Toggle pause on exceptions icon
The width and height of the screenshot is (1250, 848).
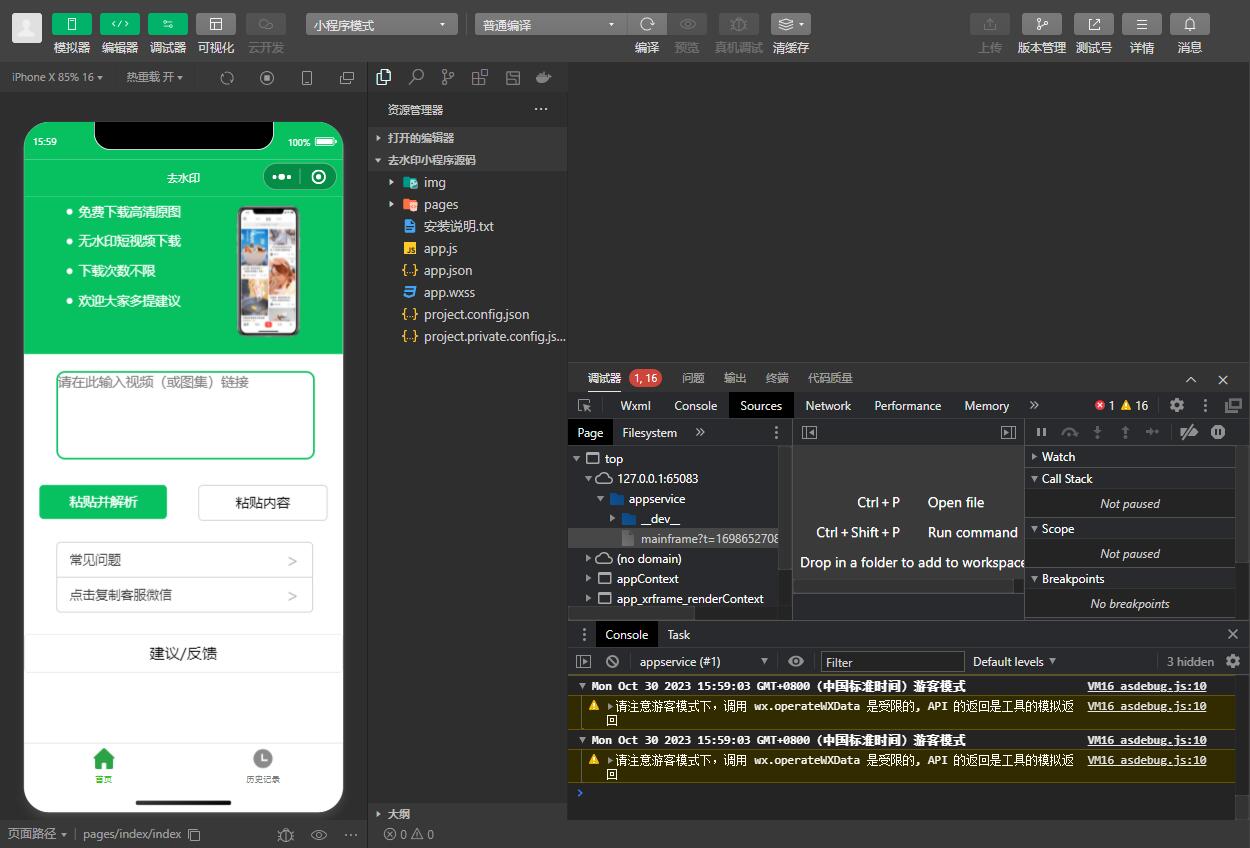point(1218,432)
